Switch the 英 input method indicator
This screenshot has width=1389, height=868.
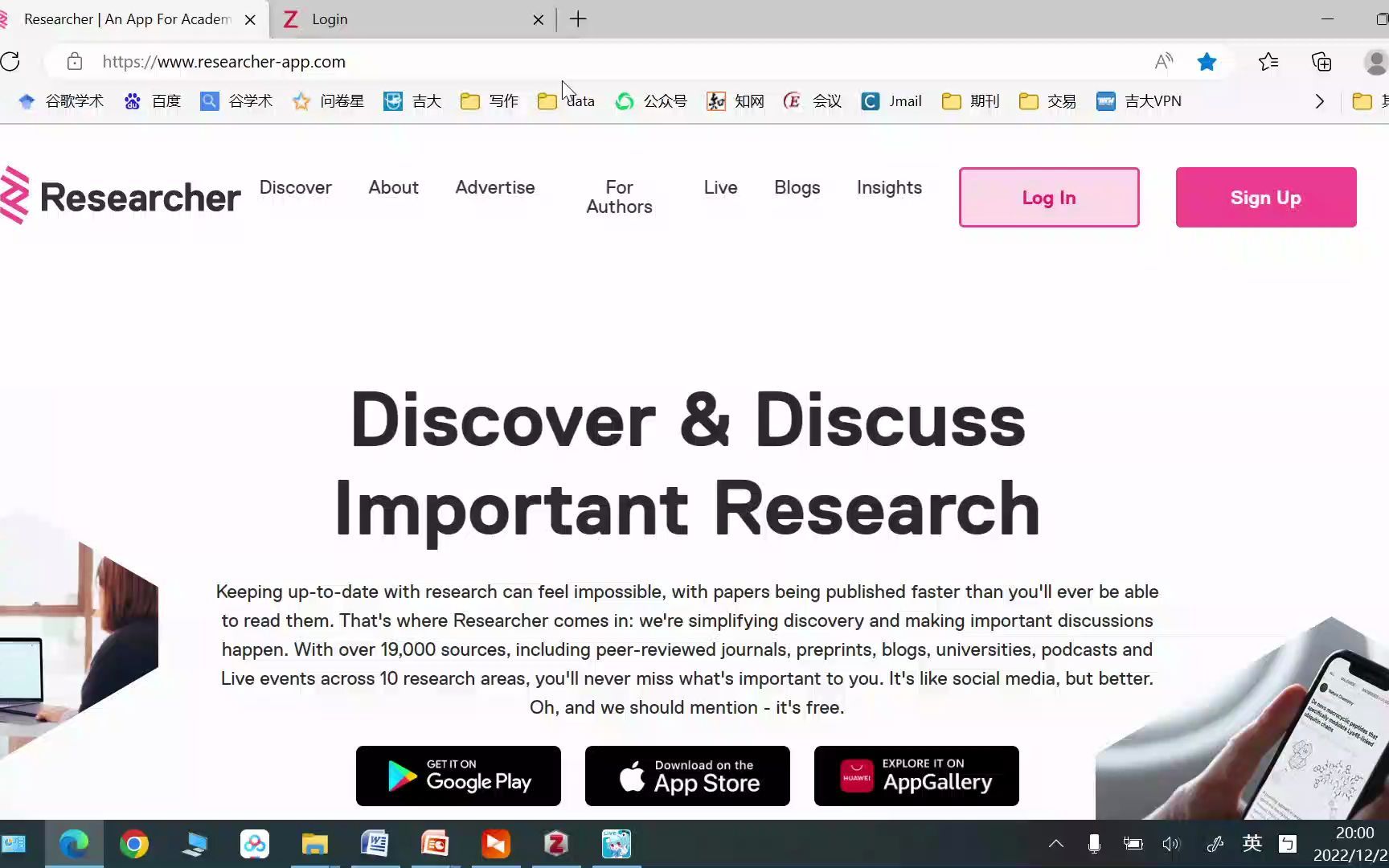coord(1252,843)
